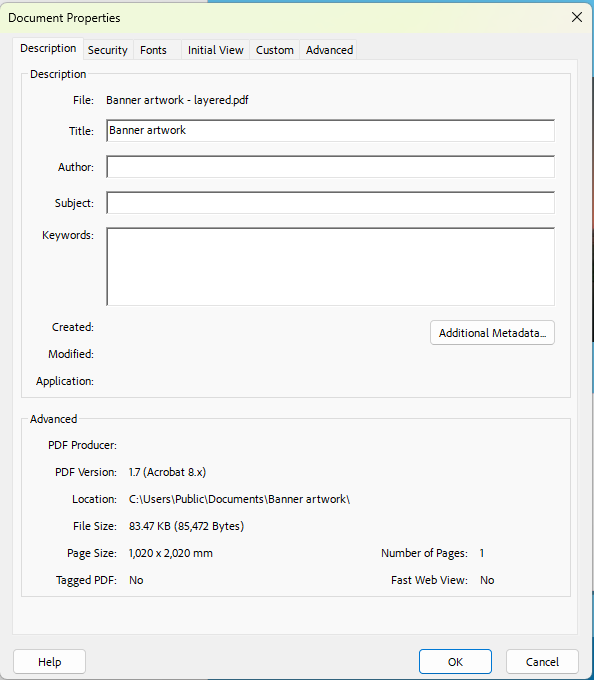Click the Location path 'C:\Users\Public\Documents\Banner artwork\'
The width and height of the screenshot is (594, 680).
pos(239,499)
